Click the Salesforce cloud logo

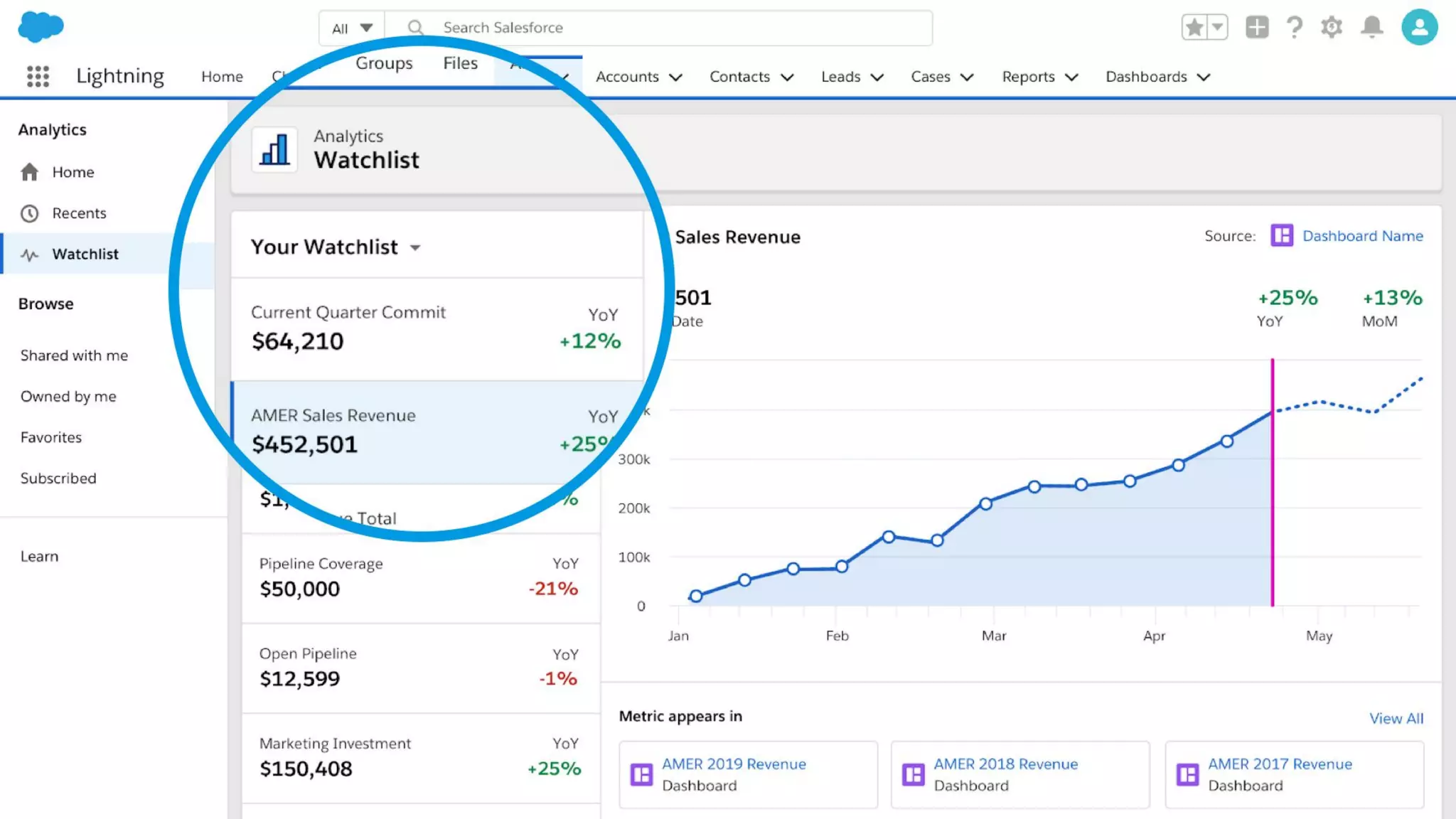coord(41,27)
